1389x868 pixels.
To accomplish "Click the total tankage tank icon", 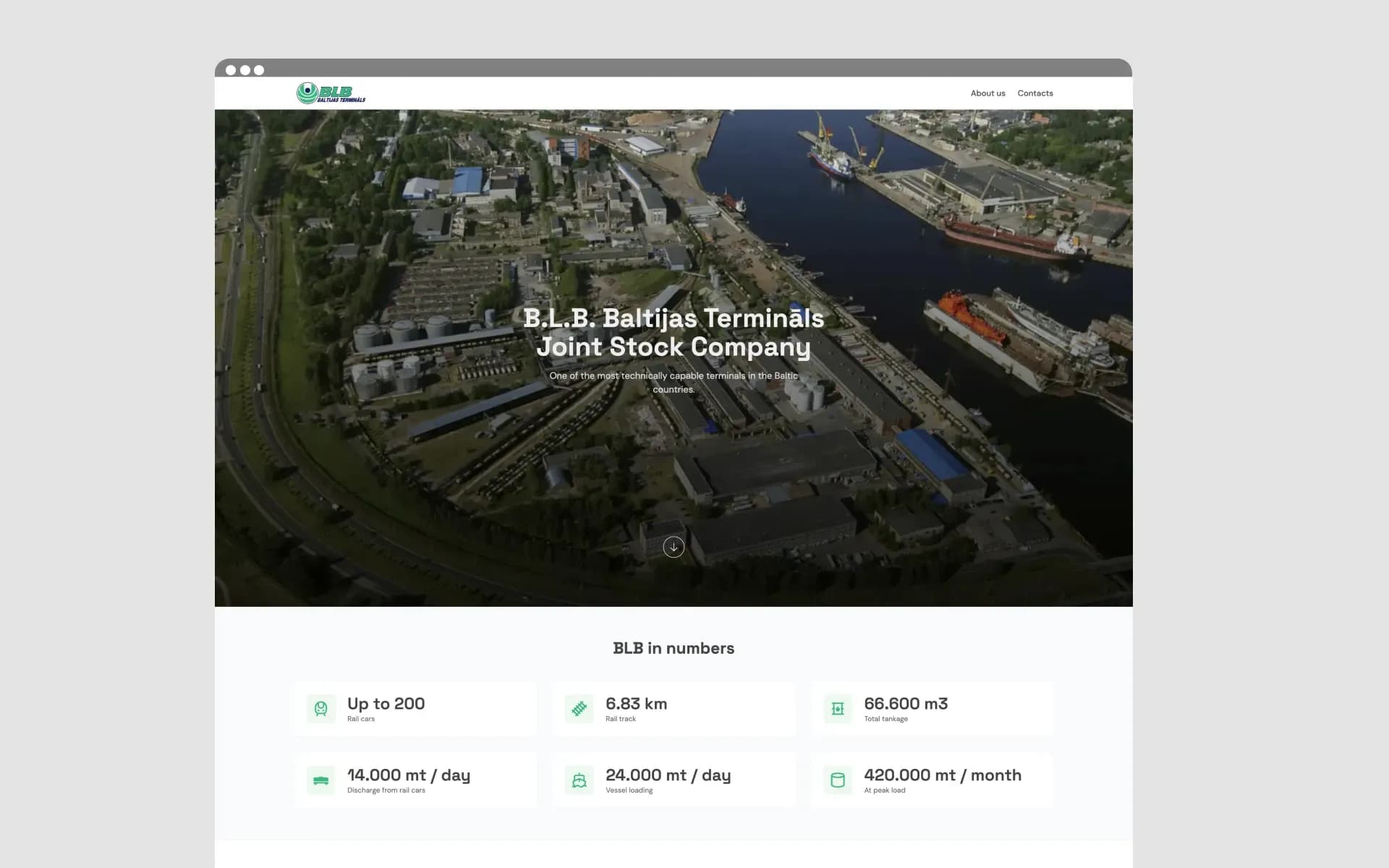I will [838, 709].
